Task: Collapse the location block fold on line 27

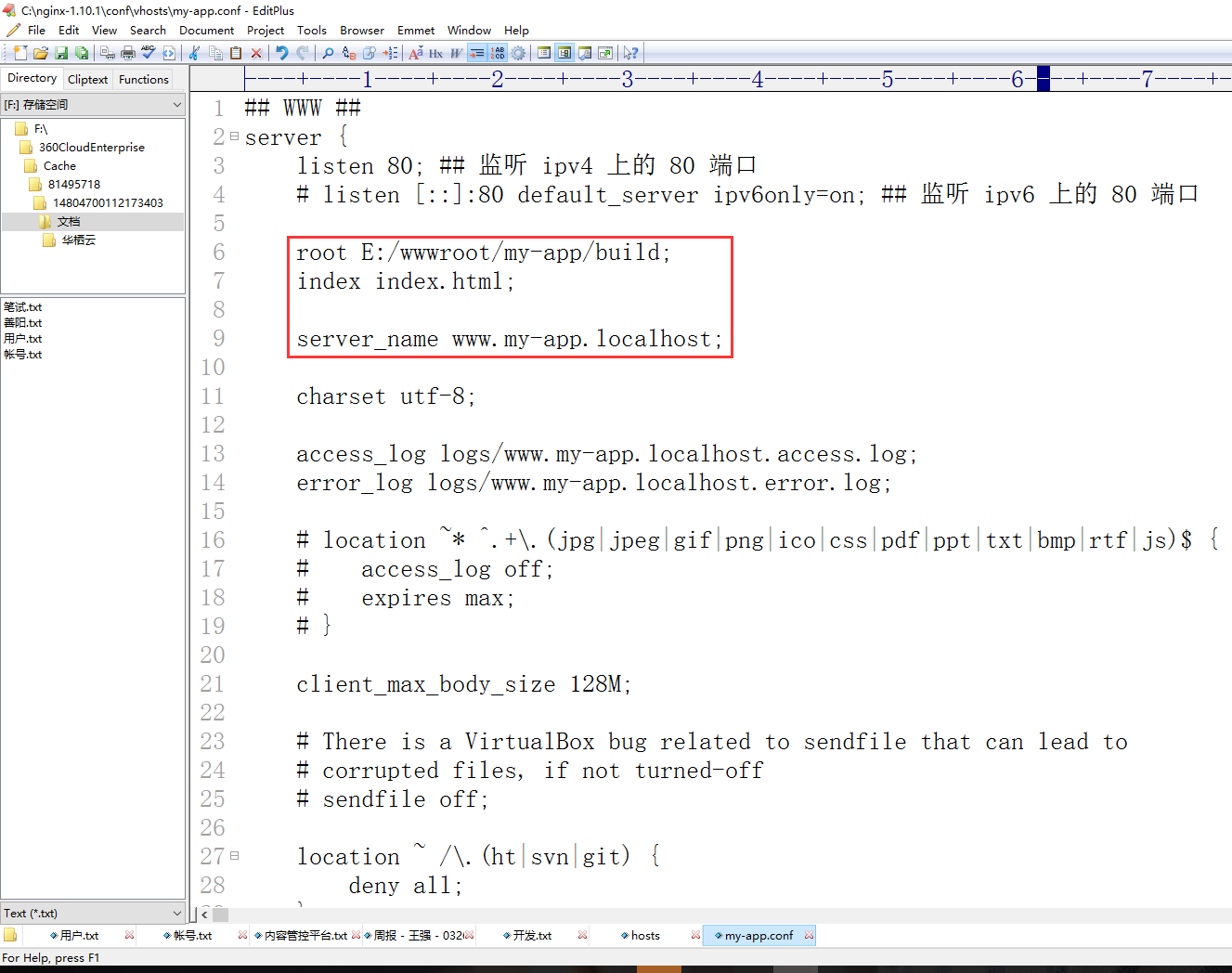Action: pos(234,855)
